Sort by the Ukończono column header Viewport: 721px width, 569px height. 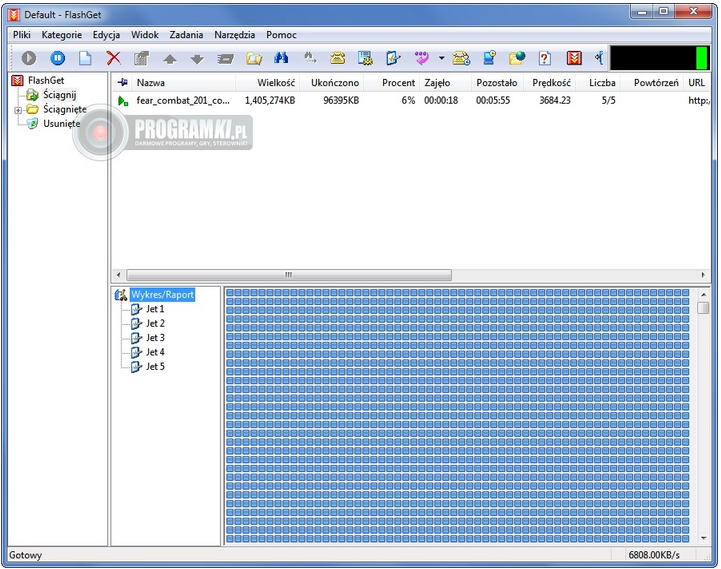coord(332,83)
